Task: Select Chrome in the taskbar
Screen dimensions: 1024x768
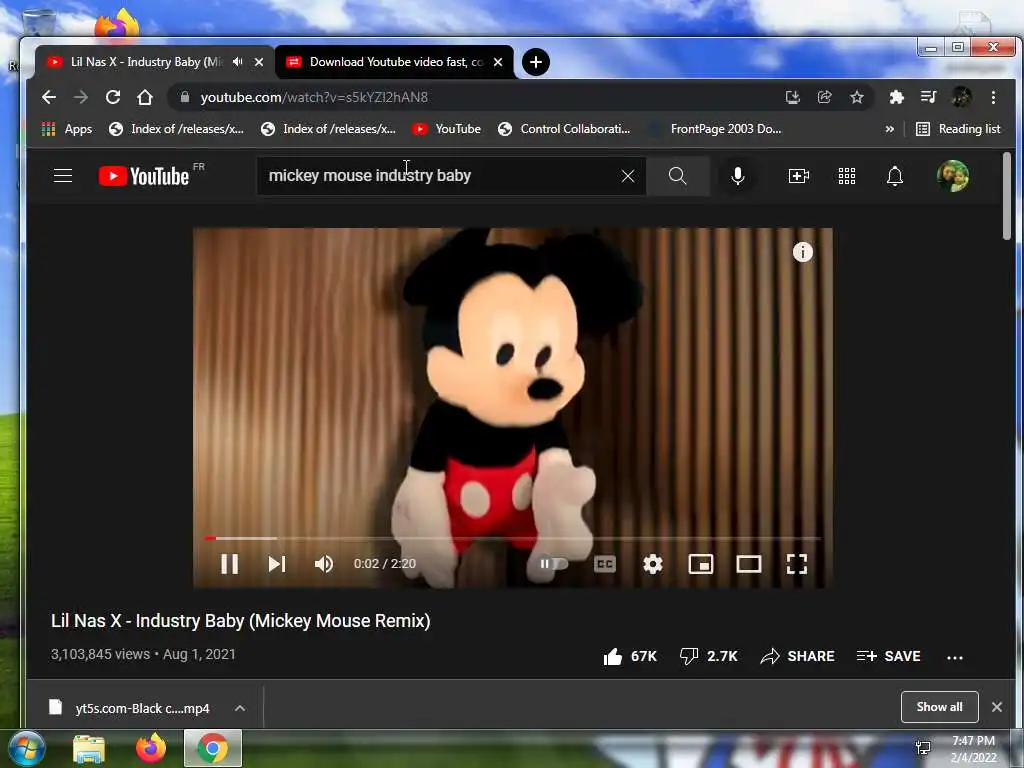Action: (x=213, y=748)
